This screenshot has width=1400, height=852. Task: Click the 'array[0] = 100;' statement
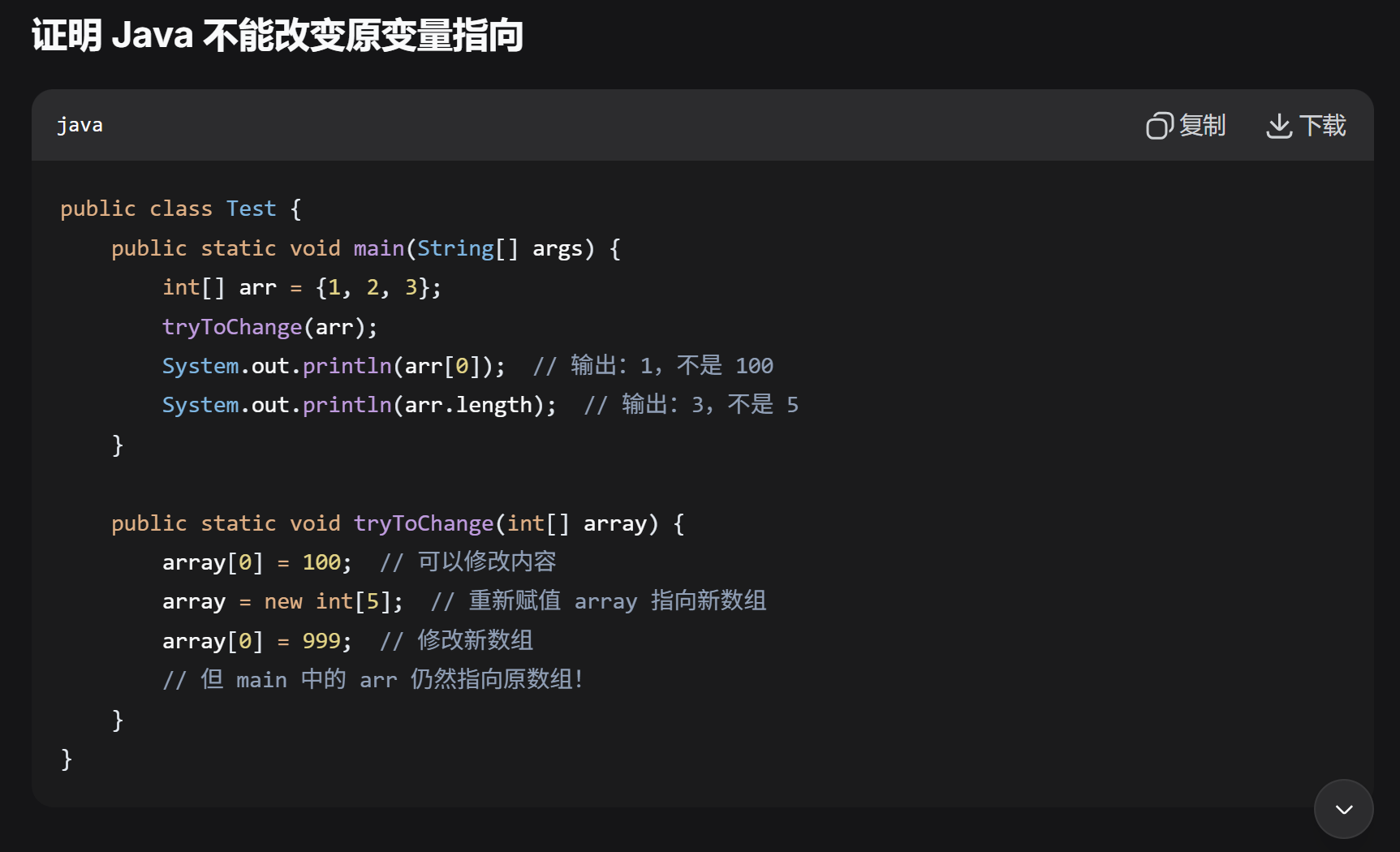(x=257, y=562)
